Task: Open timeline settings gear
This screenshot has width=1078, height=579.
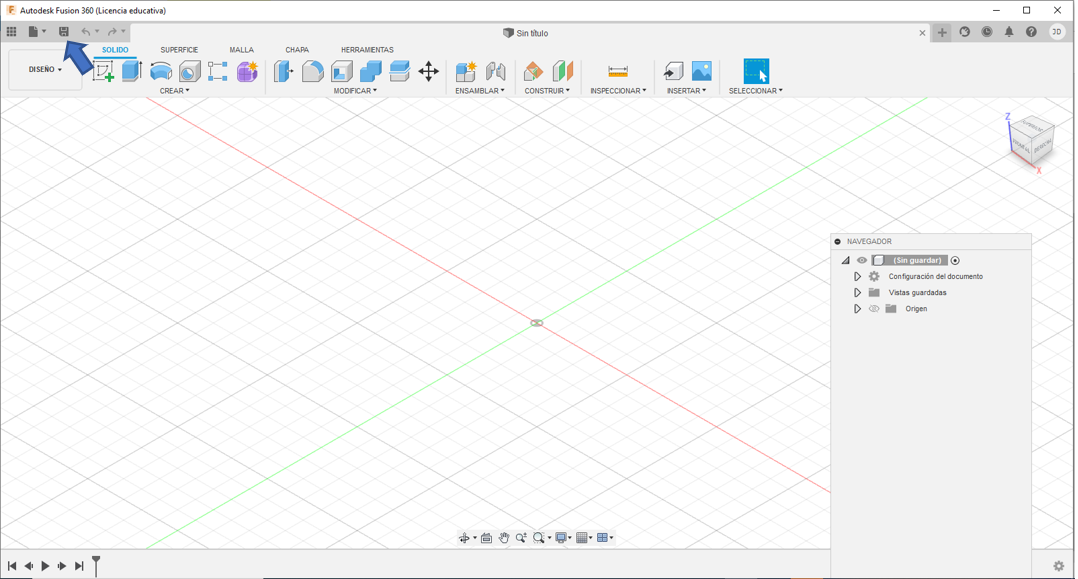Action: coord(1059,566)
